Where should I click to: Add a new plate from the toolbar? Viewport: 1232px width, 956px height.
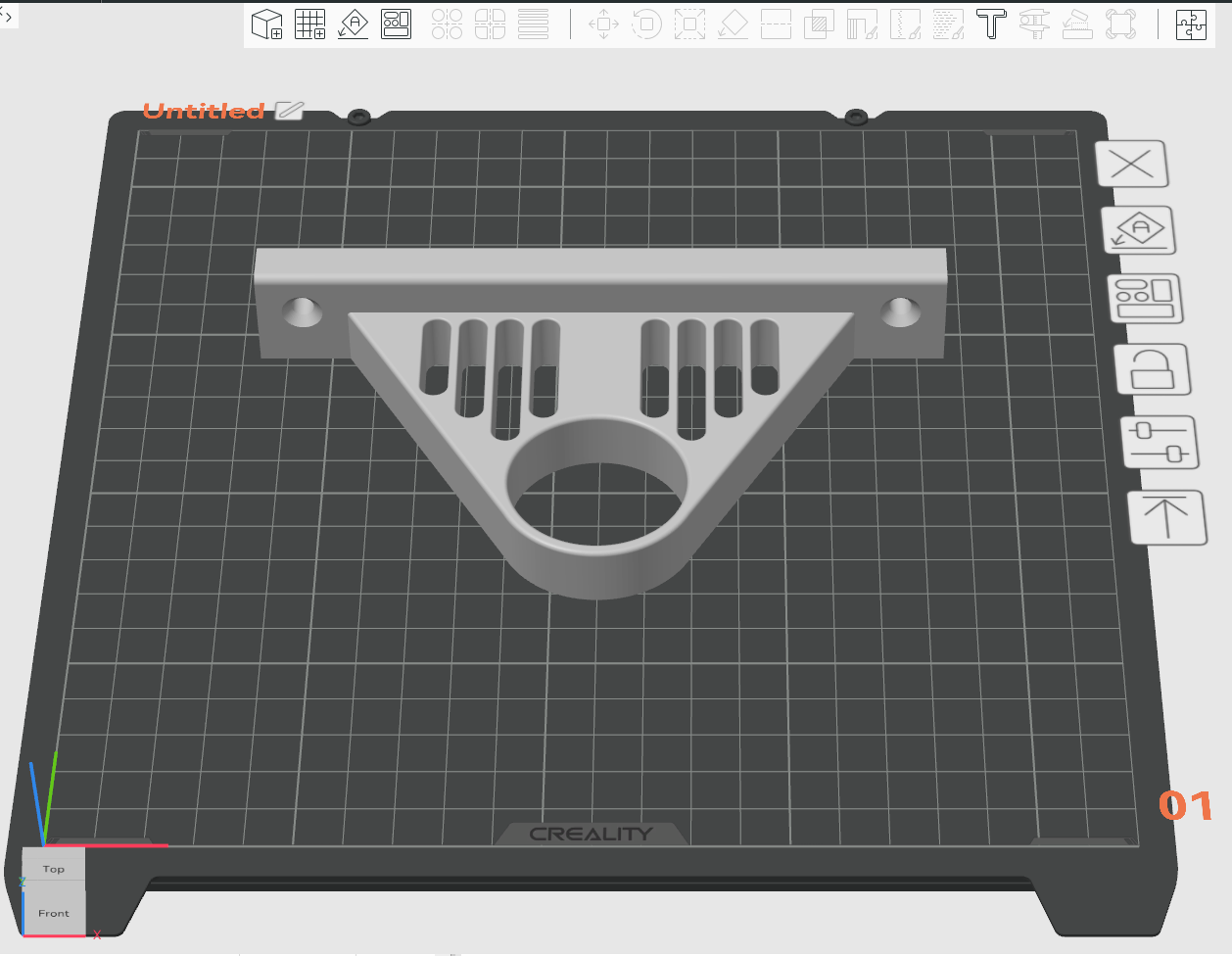310,24
